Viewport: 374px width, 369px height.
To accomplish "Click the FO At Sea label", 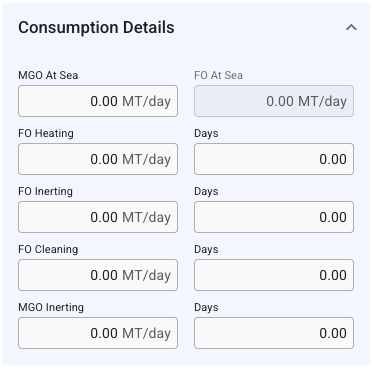I will point(219,75).
